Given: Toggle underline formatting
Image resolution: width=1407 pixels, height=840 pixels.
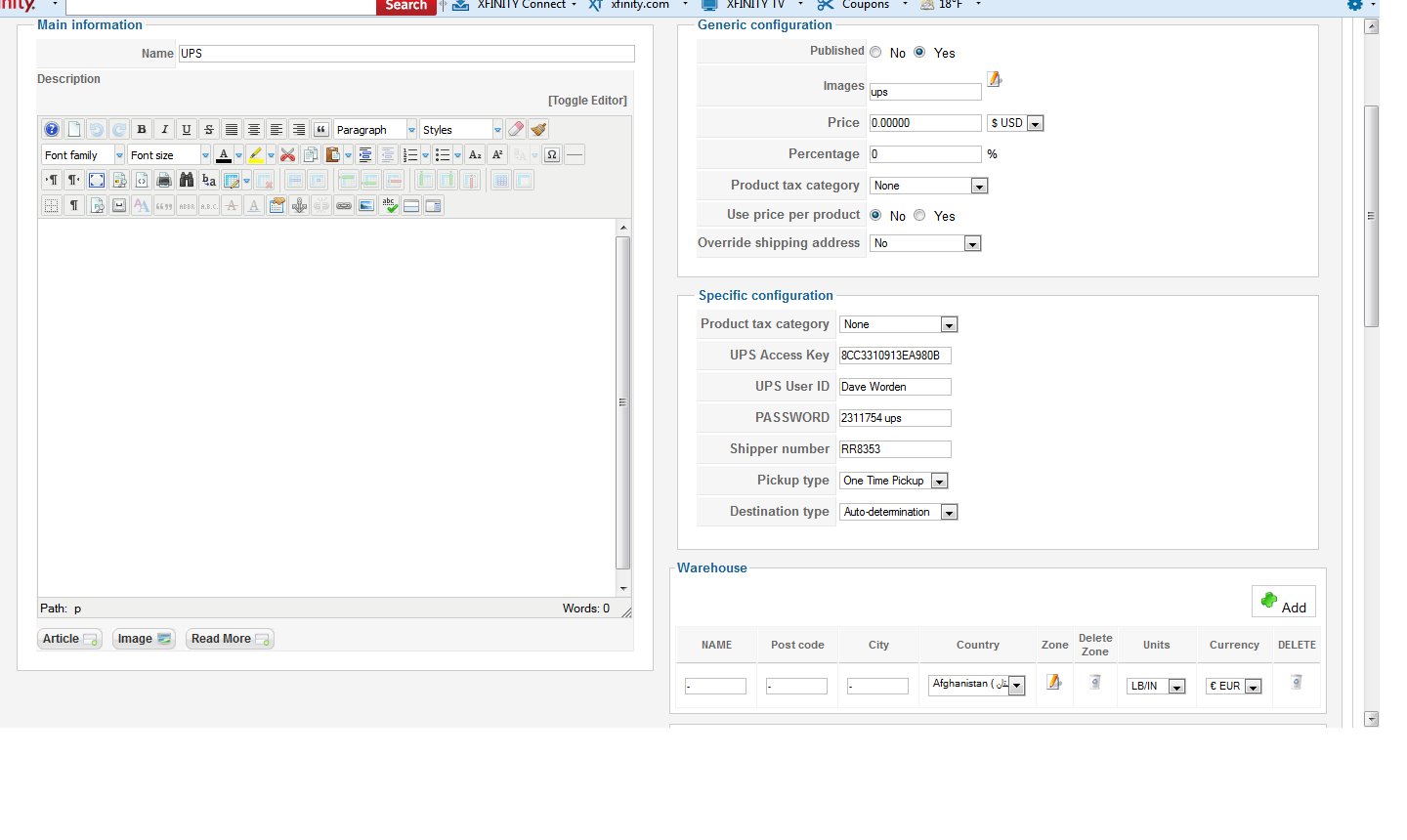Looking at the screenshot, I should 187,129.
